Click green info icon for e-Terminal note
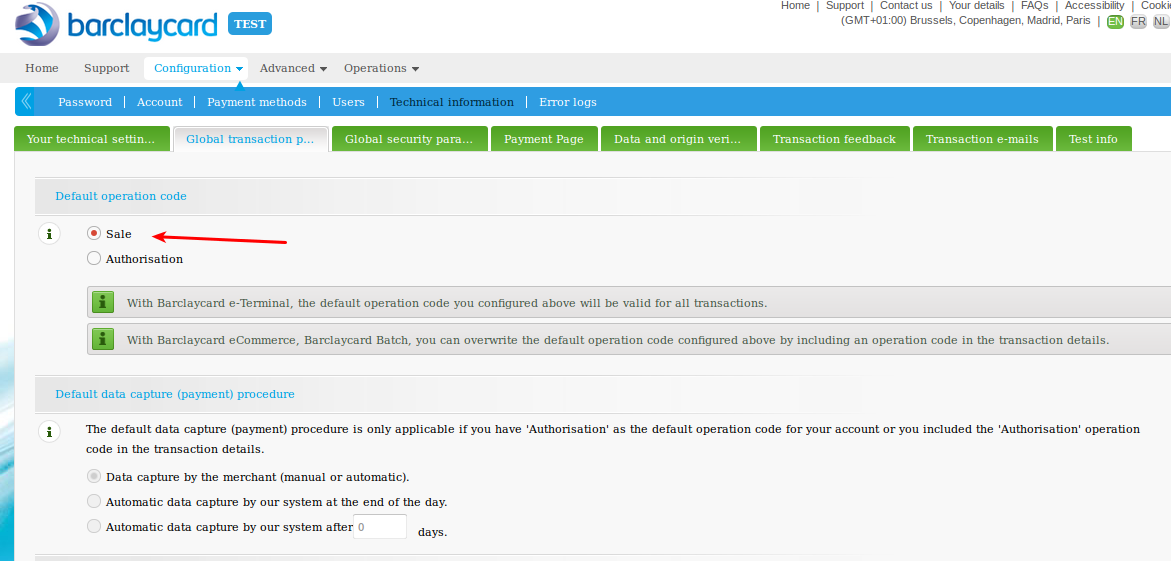 pyautogui.click(x=102, y=302)
